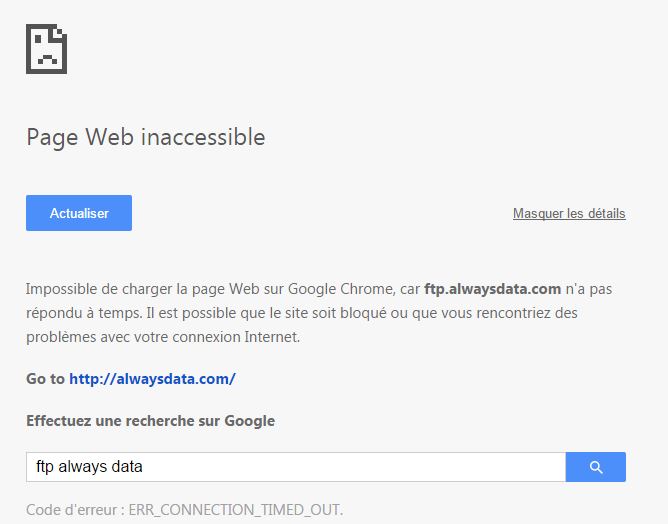This screenshot has width=668, height=524.
Task: Click the 'ftp always data' search text
Action: (x=89, y=467)
